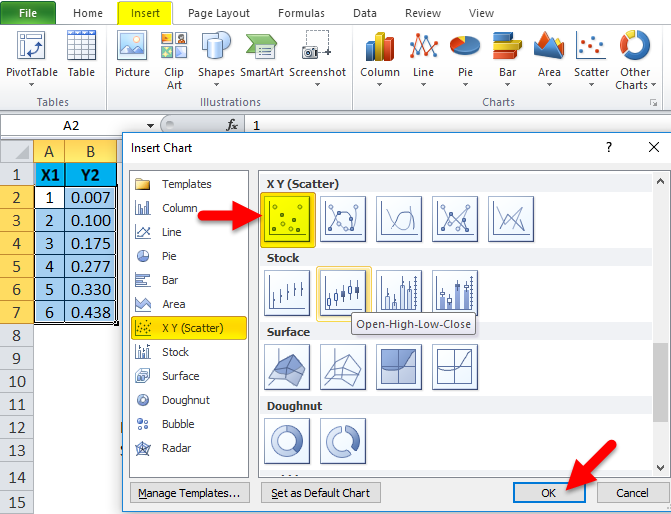The width and height of the screenshot is (671, 514).
Task: Switch to the View tab
Action: (x=481, y=13)
